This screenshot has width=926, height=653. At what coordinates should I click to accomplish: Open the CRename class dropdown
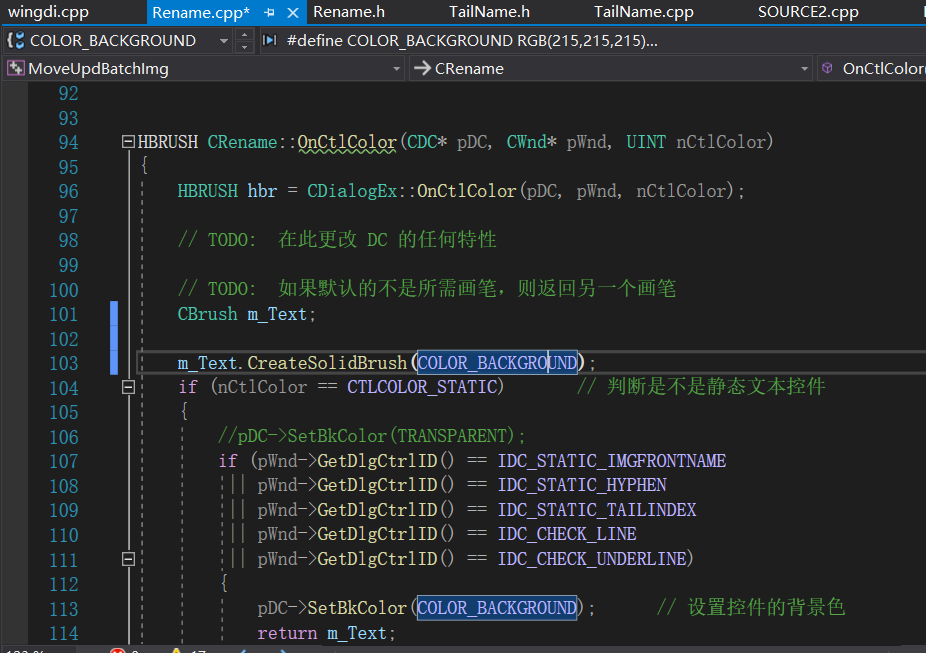point(806,67)
